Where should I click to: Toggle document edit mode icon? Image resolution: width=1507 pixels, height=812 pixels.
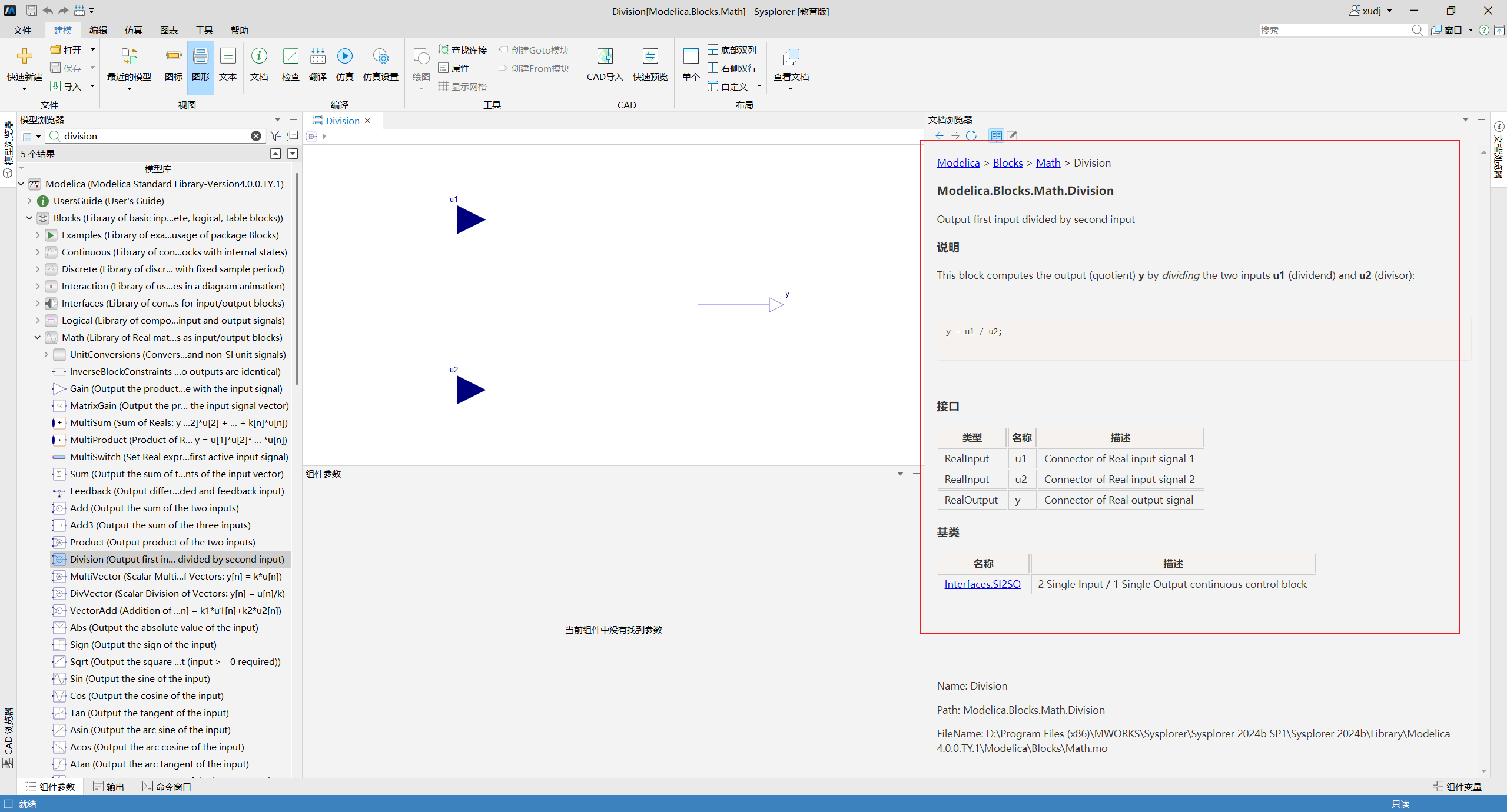(1012, 136)
